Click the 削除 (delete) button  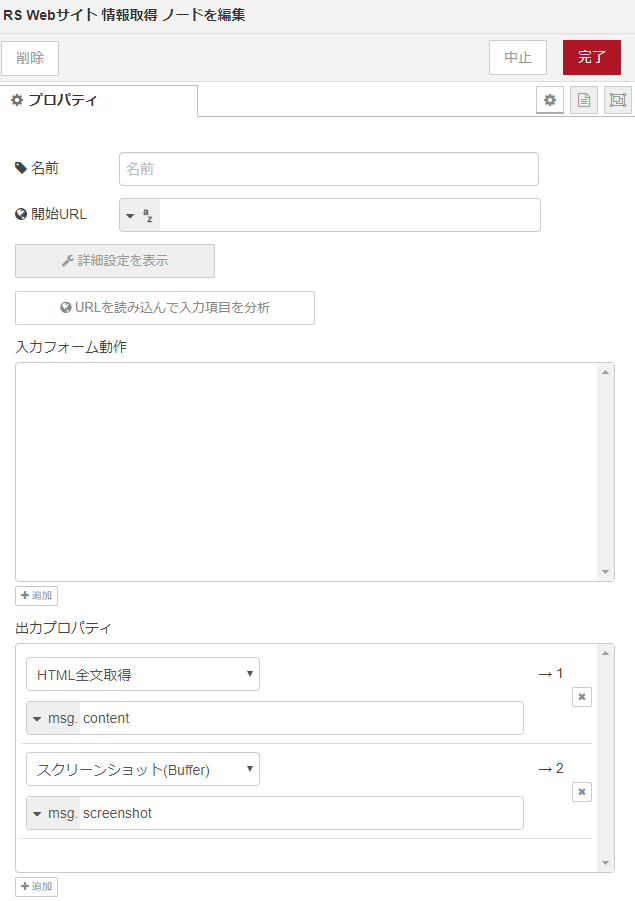(x=30, y=58)
